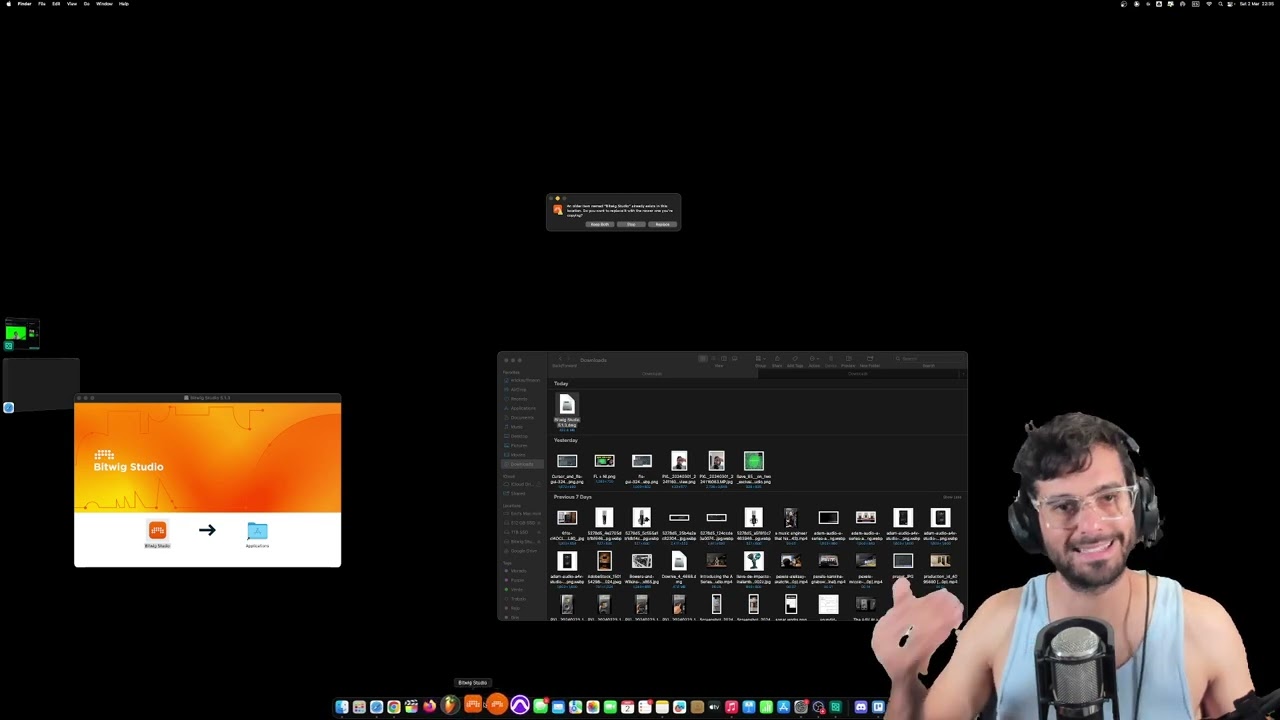
Task: Click the Add Tags icon in Finder toolbar
Action: tap(795, 358)
